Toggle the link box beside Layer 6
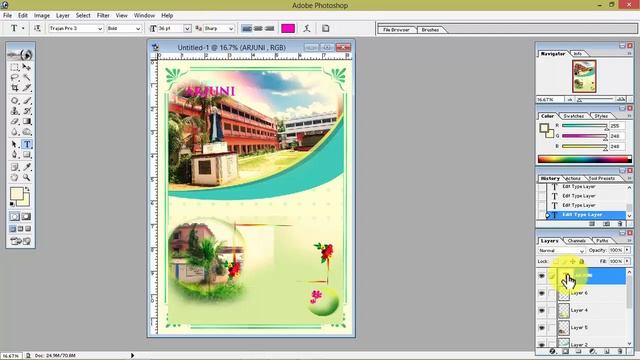Image resolution: width=640 pixels, height=360 pixels. pyautogui.click(x=551, y=293)
